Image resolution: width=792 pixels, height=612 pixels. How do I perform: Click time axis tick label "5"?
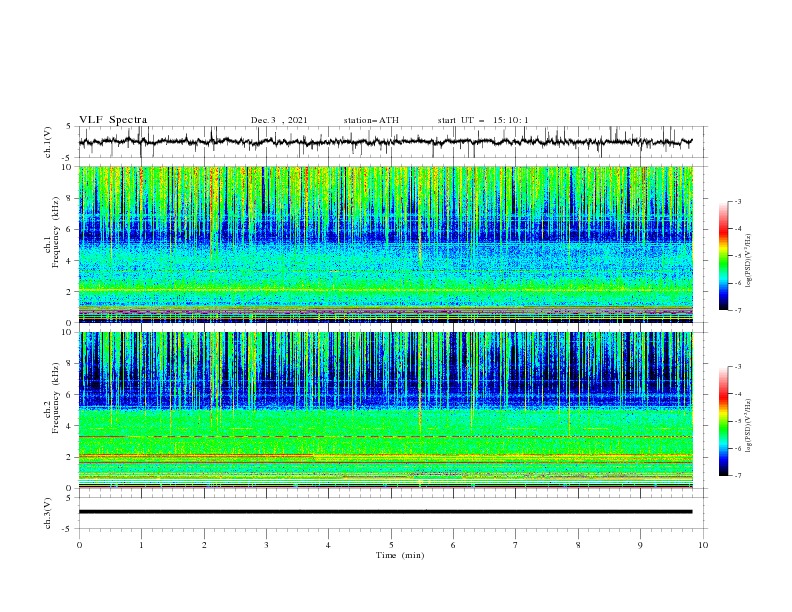(391, 545)
